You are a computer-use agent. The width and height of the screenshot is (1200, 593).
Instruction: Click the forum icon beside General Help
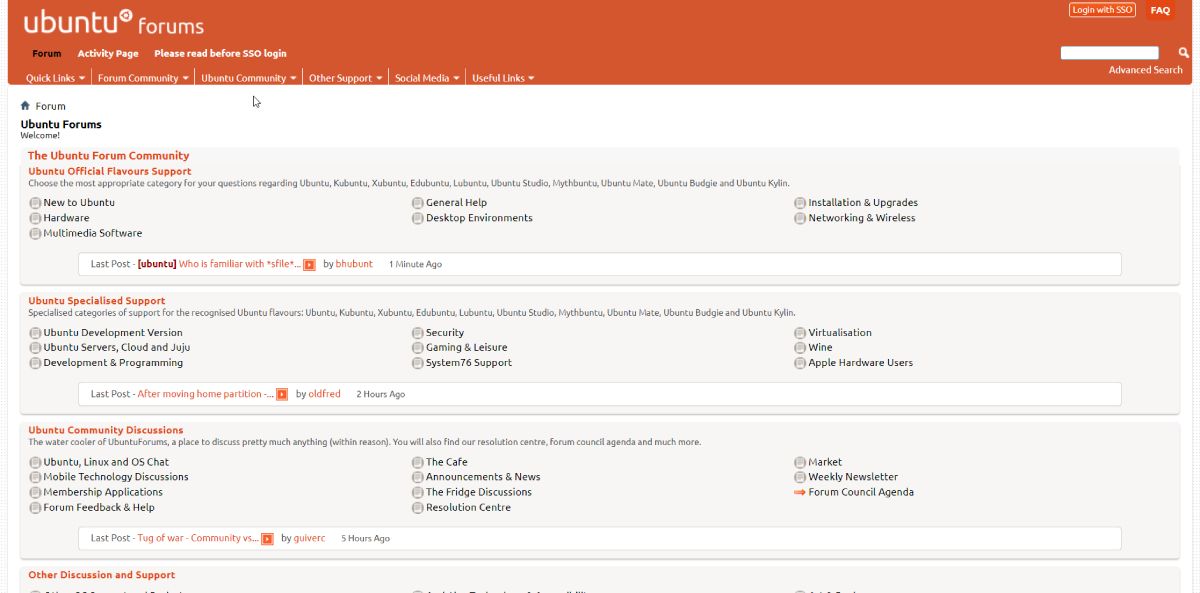coord(418,203)
